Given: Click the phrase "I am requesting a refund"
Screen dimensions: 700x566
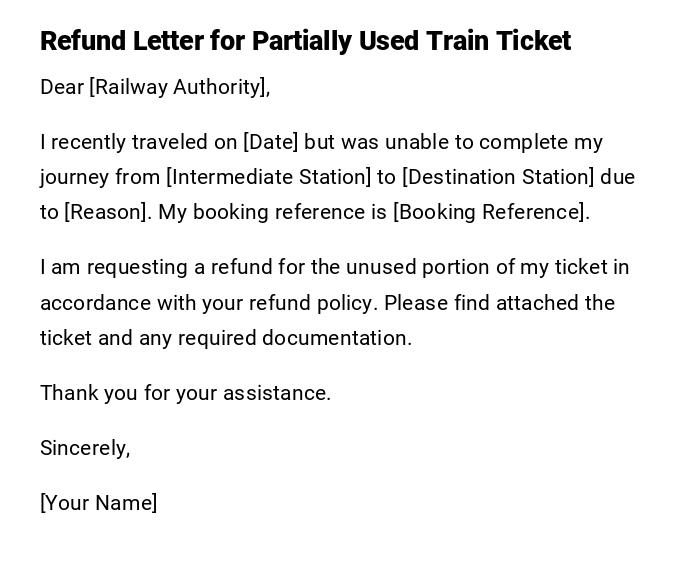Looking at the screenshot, I should point(154,267).
